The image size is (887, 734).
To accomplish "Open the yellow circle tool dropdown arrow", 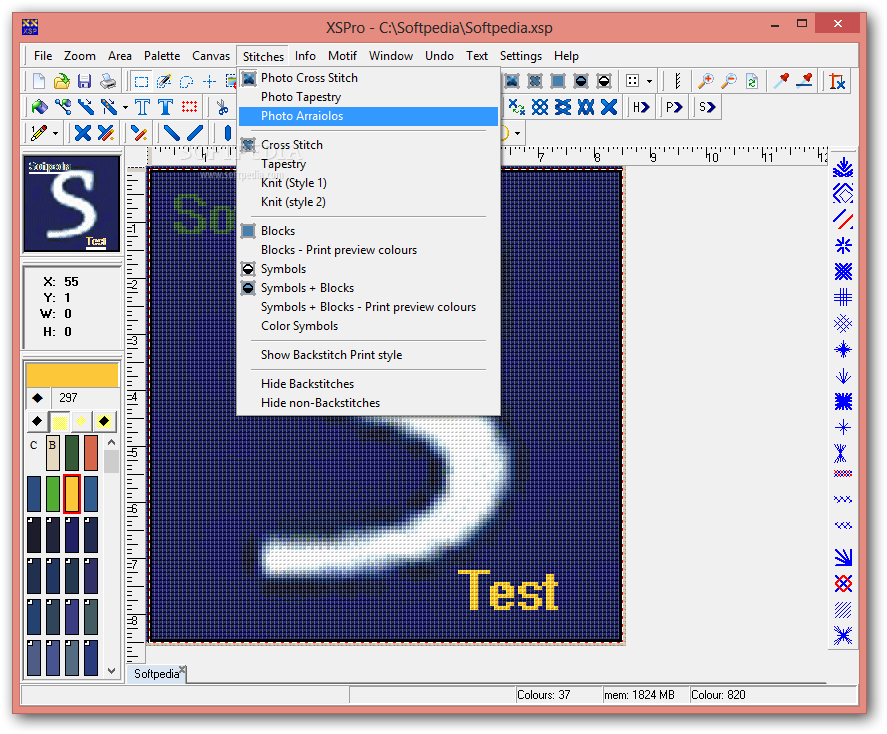I will pos(517,134).
